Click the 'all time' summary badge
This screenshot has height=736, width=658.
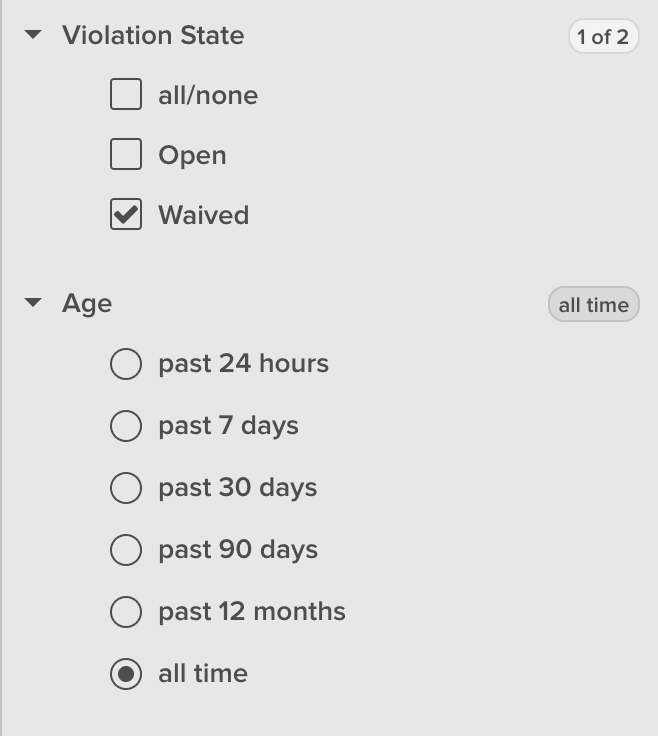[x=593, y=305]
